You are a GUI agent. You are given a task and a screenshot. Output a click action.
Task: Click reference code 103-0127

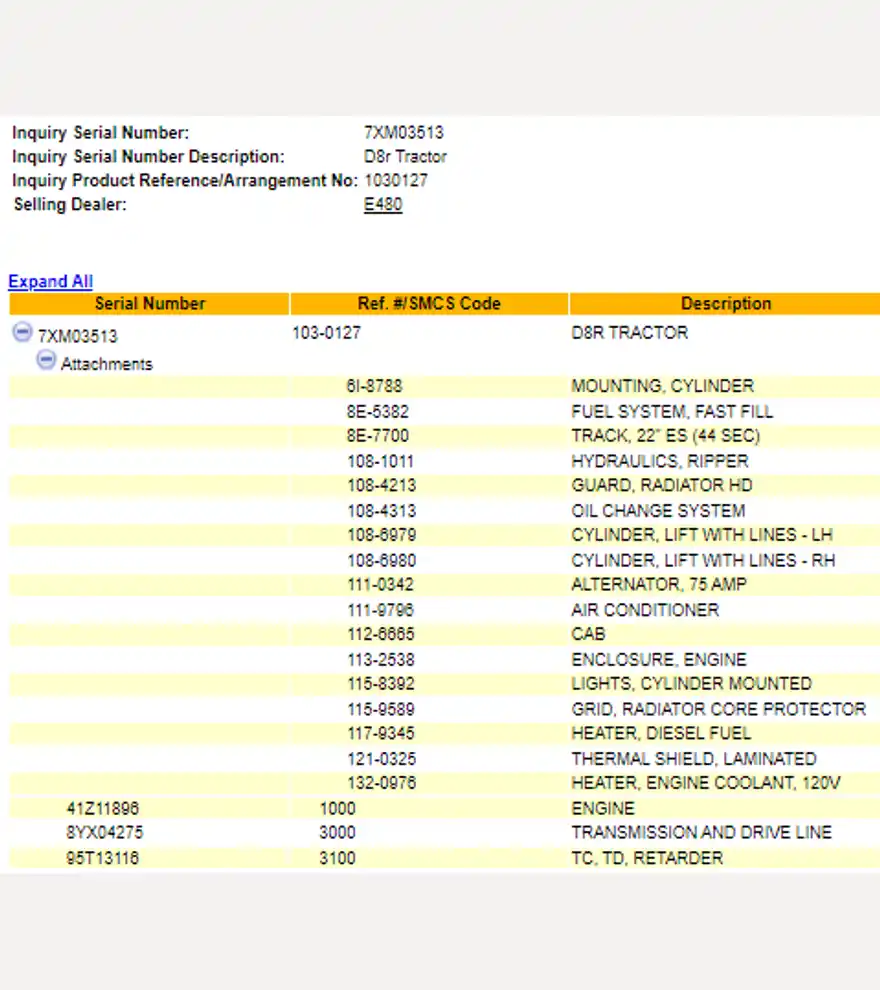click(326, 333)
